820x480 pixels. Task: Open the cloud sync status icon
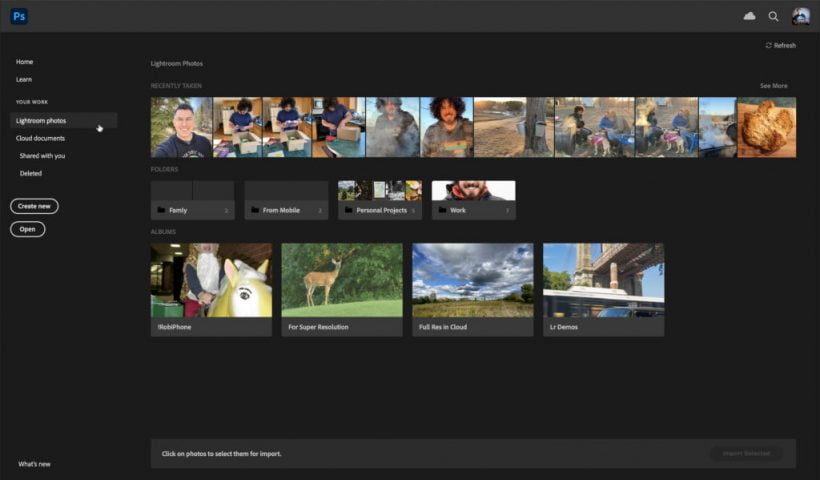749,16
